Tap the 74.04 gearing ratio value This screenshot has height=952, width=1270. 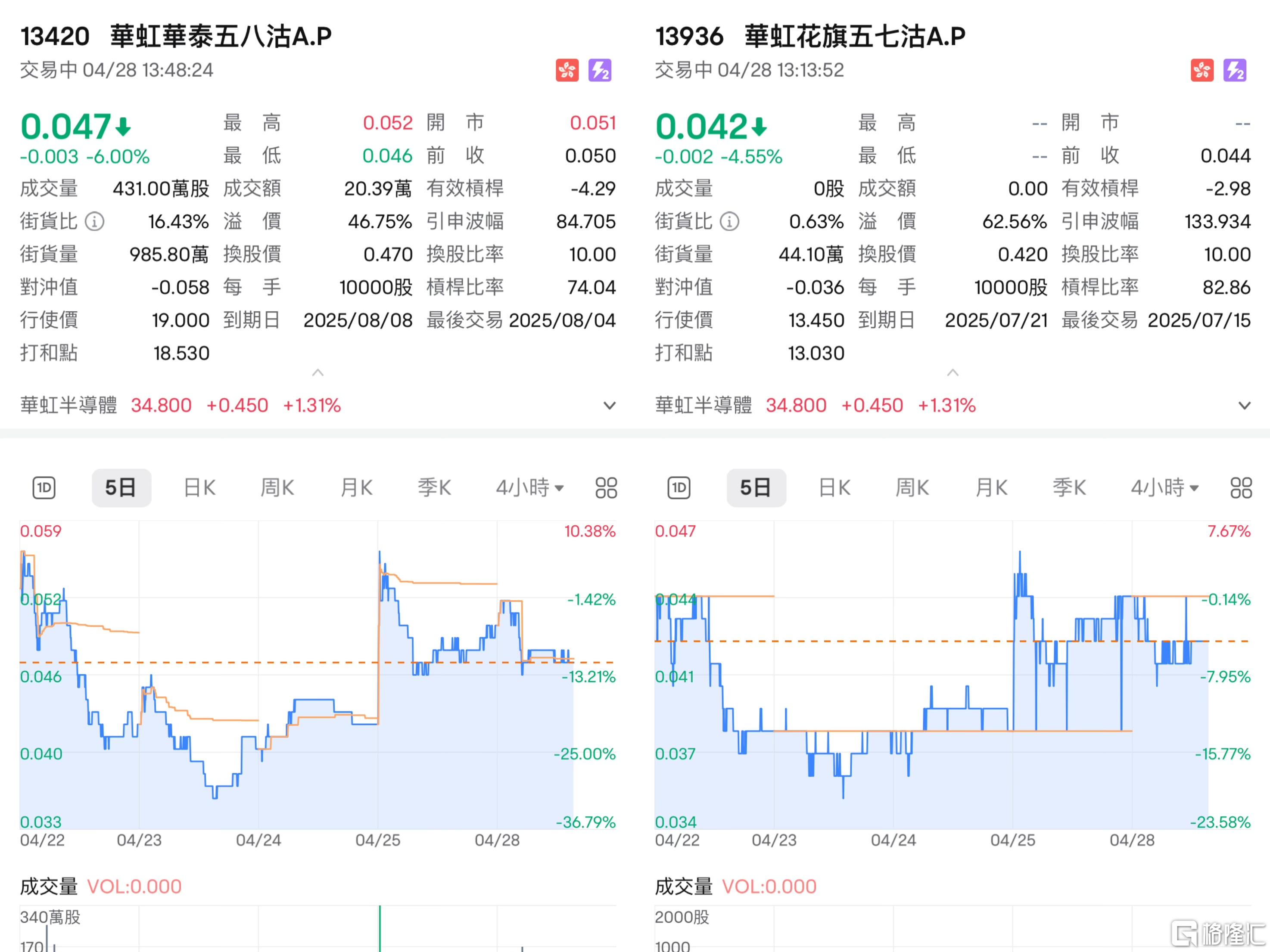[592, 288]
